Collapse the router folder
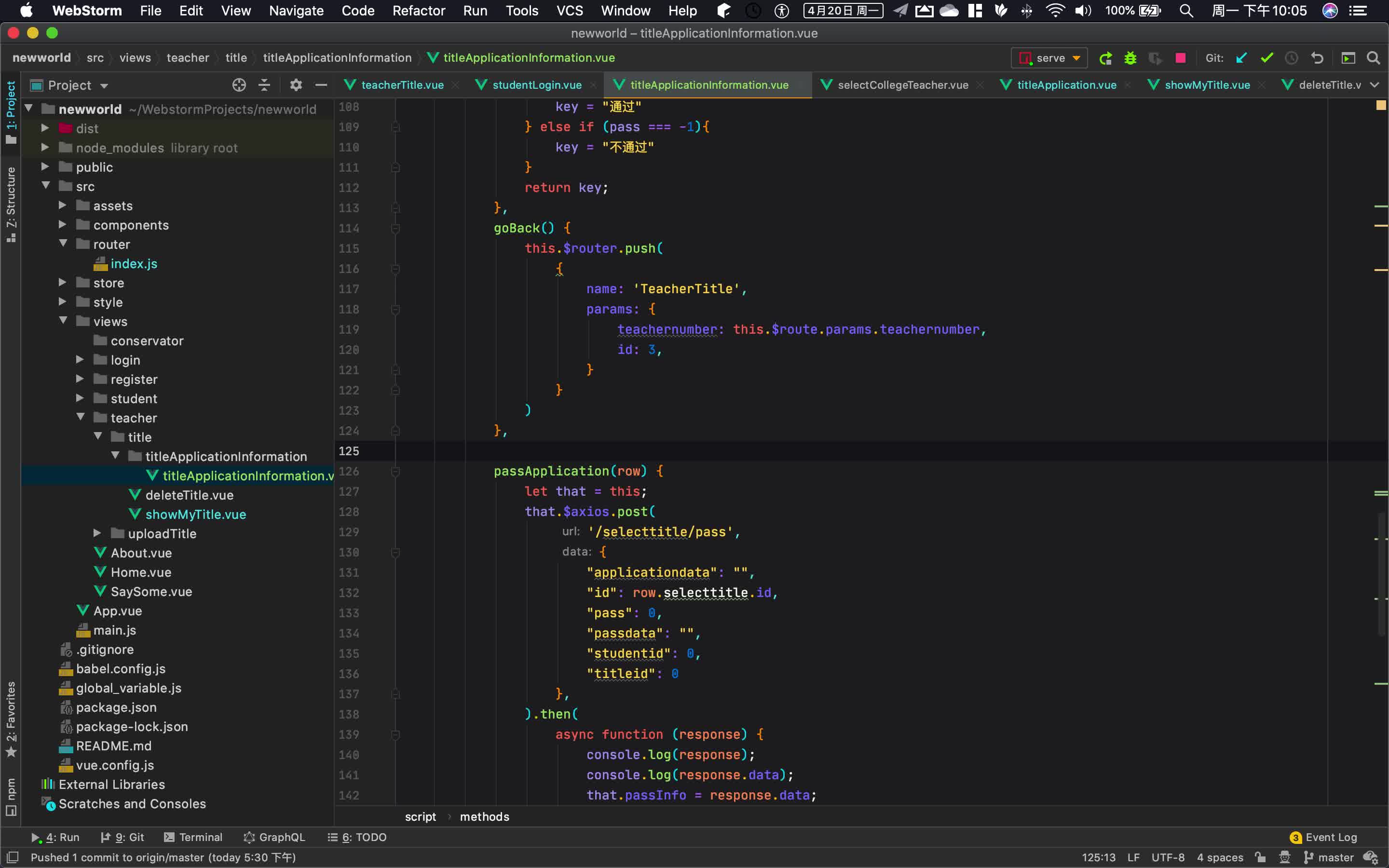Viewport: 1389px width, 868px height. pyautogui.click(x=63, y=244)
